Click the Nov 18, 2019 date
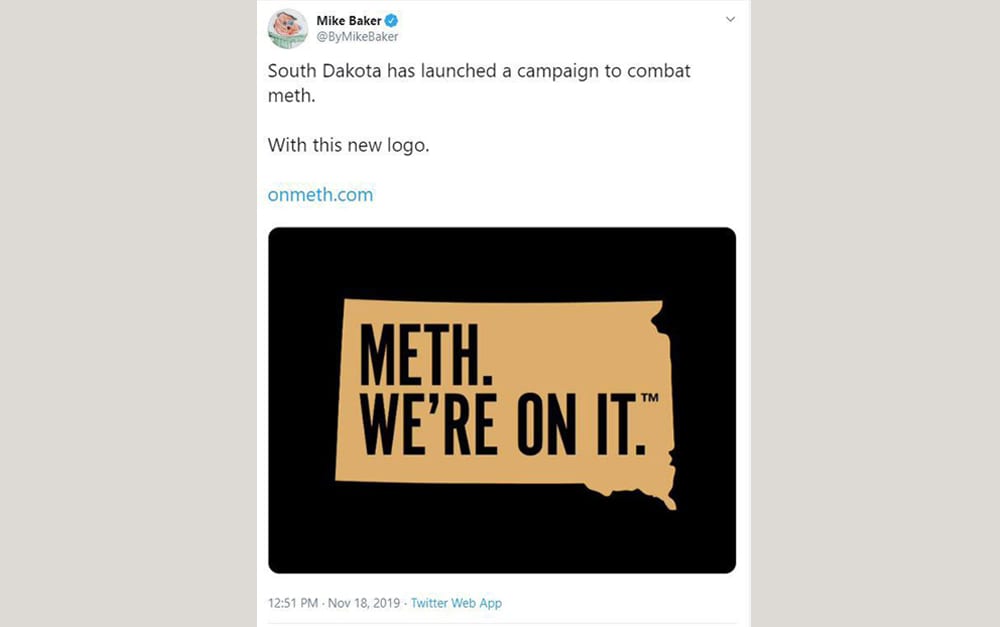 pos(364,603)
